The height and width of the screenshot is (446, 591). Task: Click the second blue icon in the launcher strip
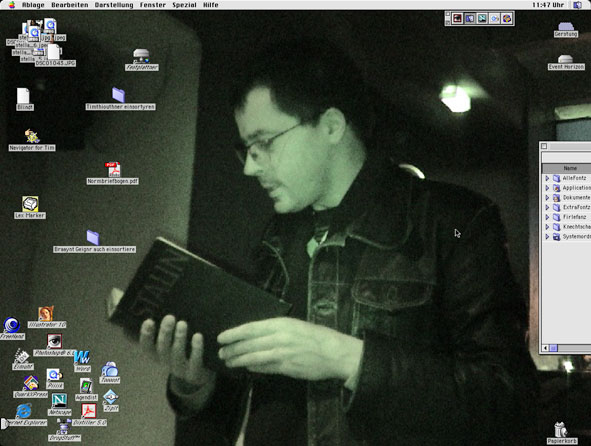point(470,18)
